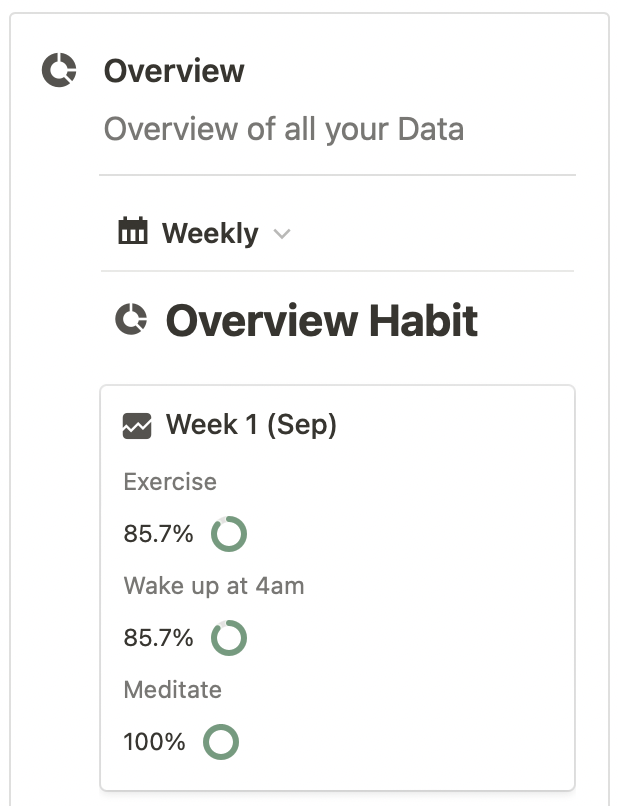Click the Exercise property label

click(x=170, y=482)
